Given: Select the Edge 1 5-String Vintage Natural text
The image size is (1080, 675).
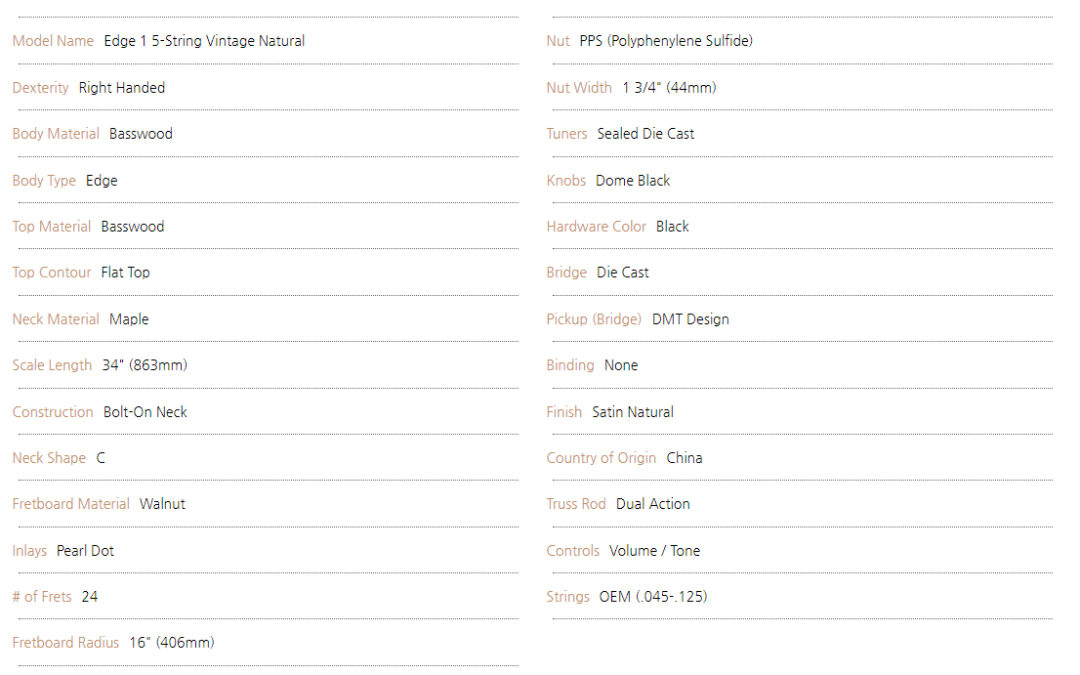Looking at the screenshot, I should (204, 41).
